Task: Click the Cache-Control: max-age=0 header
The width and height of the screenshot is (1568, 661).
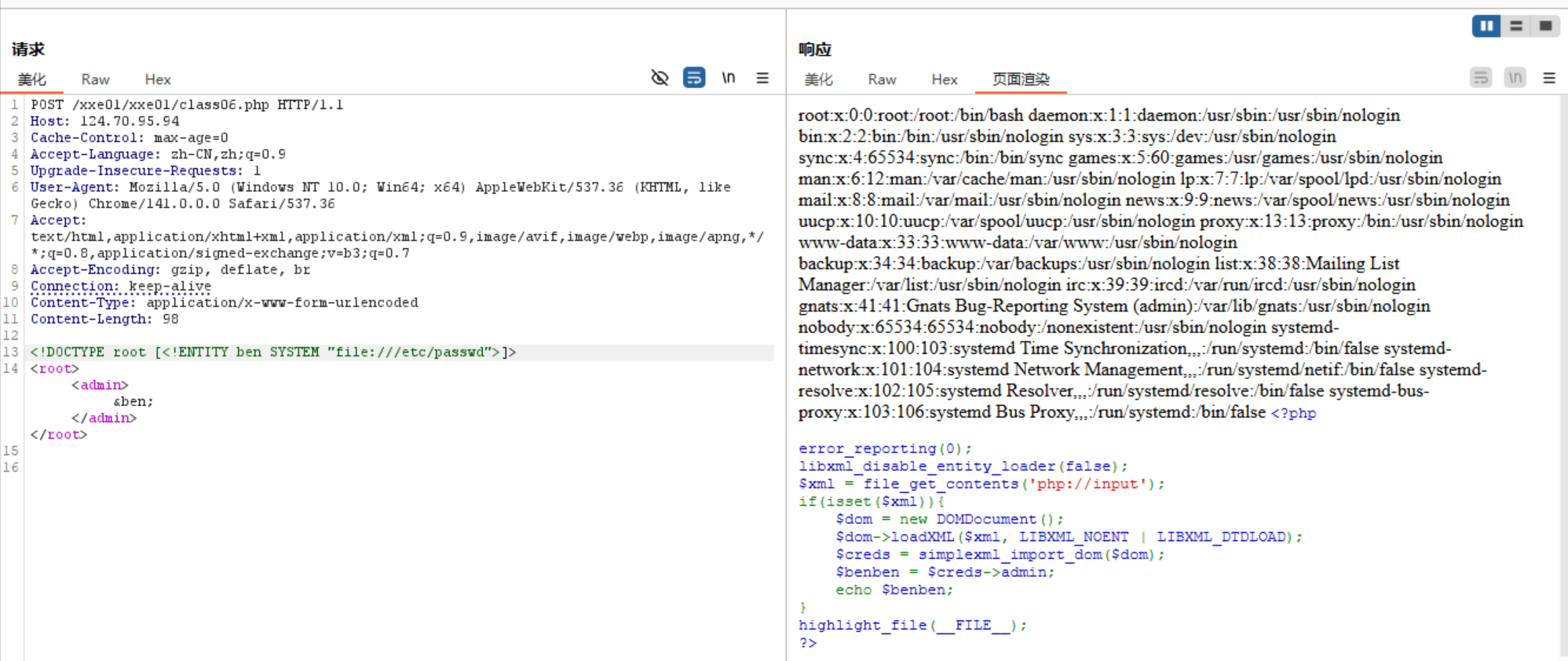Action: coord(129,137)
